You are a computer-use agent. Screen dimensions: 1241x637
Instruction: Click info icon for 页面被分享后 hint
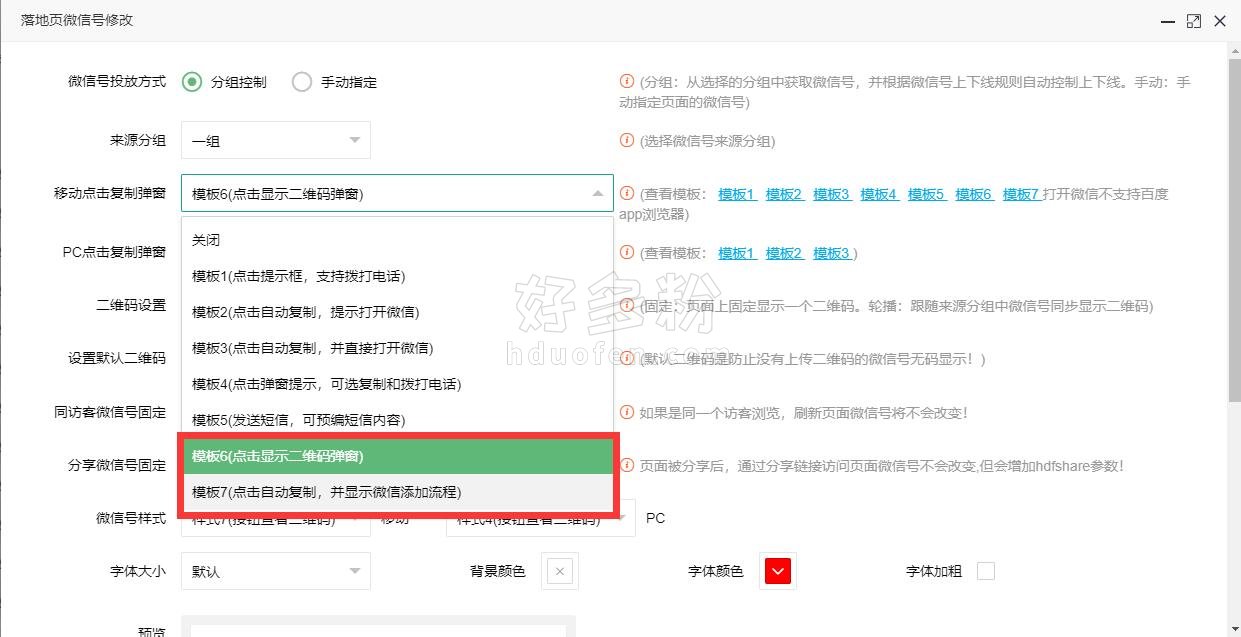(x=627, y=465)
